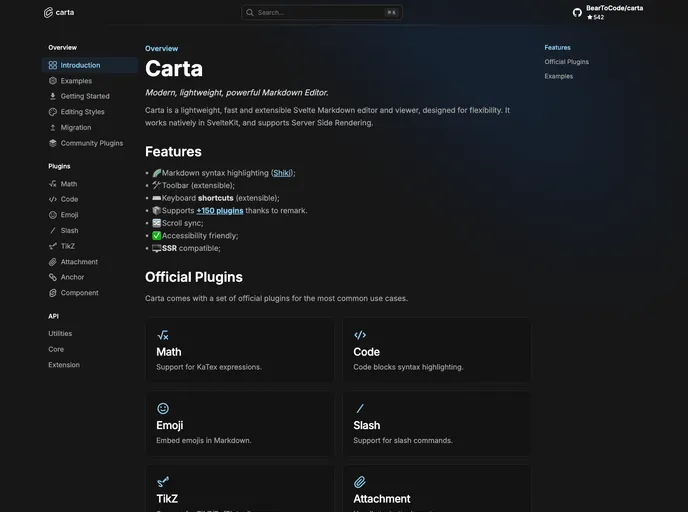Image resolution: width=688 pixels, height=512 pixels.
Task: Click the Component sidebar icon
Action: pos(53,293)
